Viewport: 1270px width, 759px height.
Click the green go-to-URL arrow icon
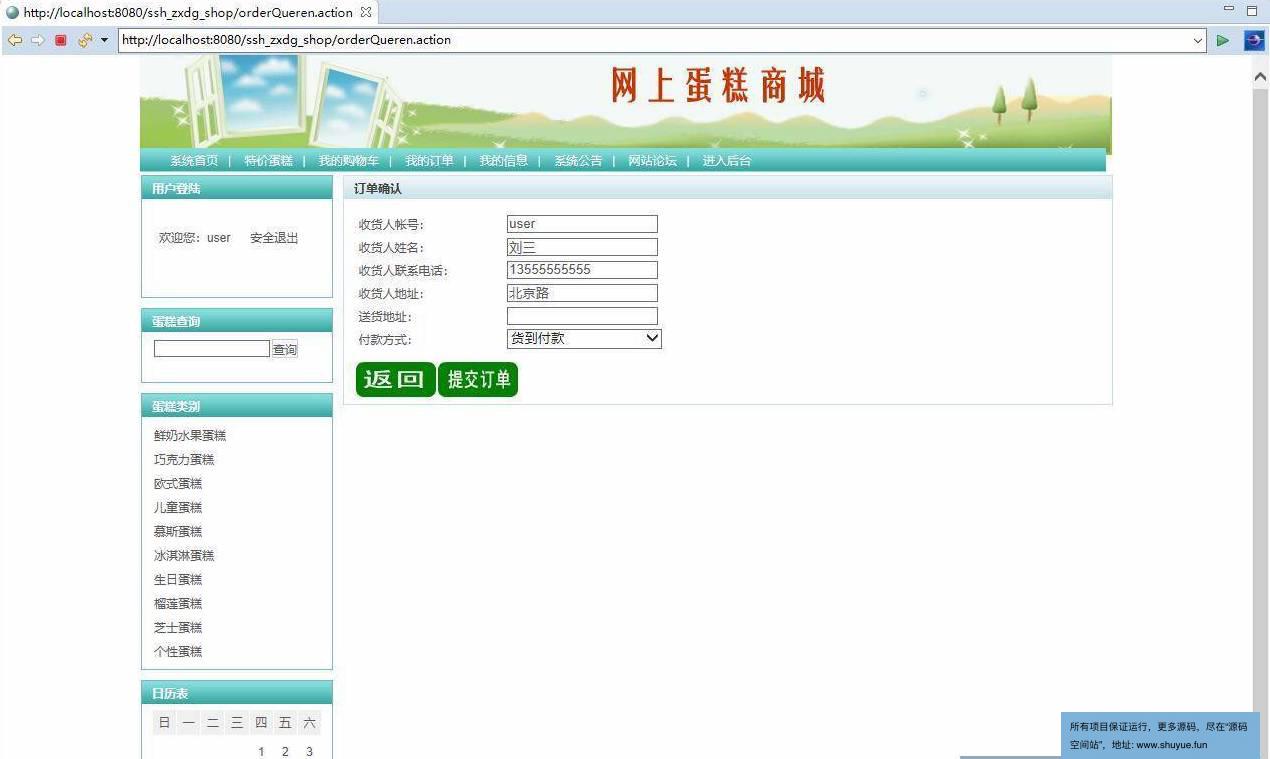tap(1222, 40)
